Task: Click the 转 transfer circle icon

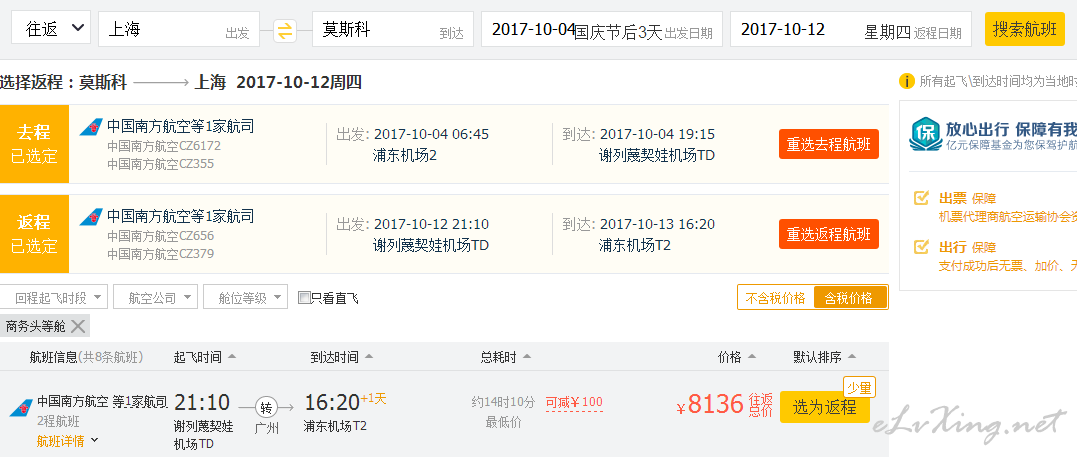Action: (x=266, y=408)
